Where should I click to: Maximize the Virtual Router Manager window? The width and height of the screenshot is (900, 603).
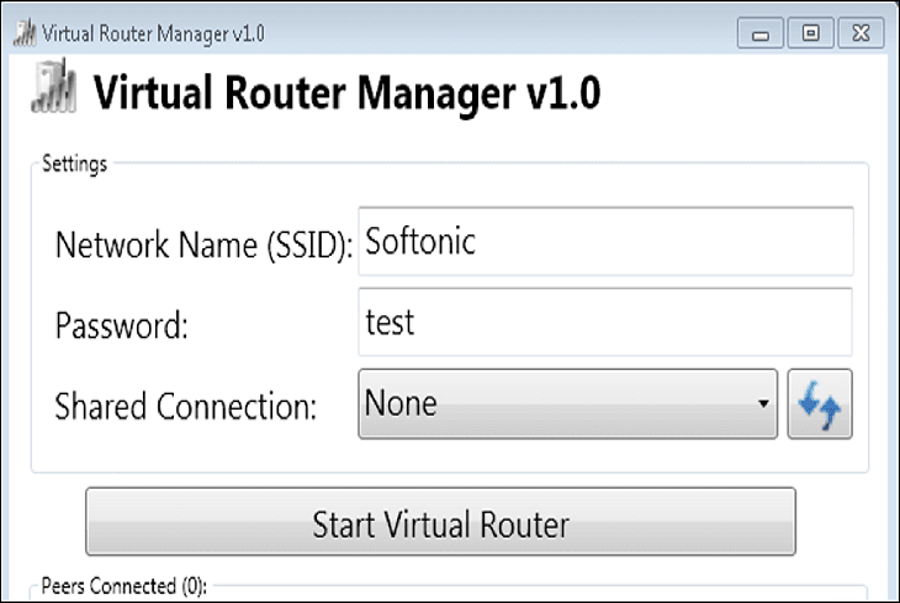click(810, 33)
